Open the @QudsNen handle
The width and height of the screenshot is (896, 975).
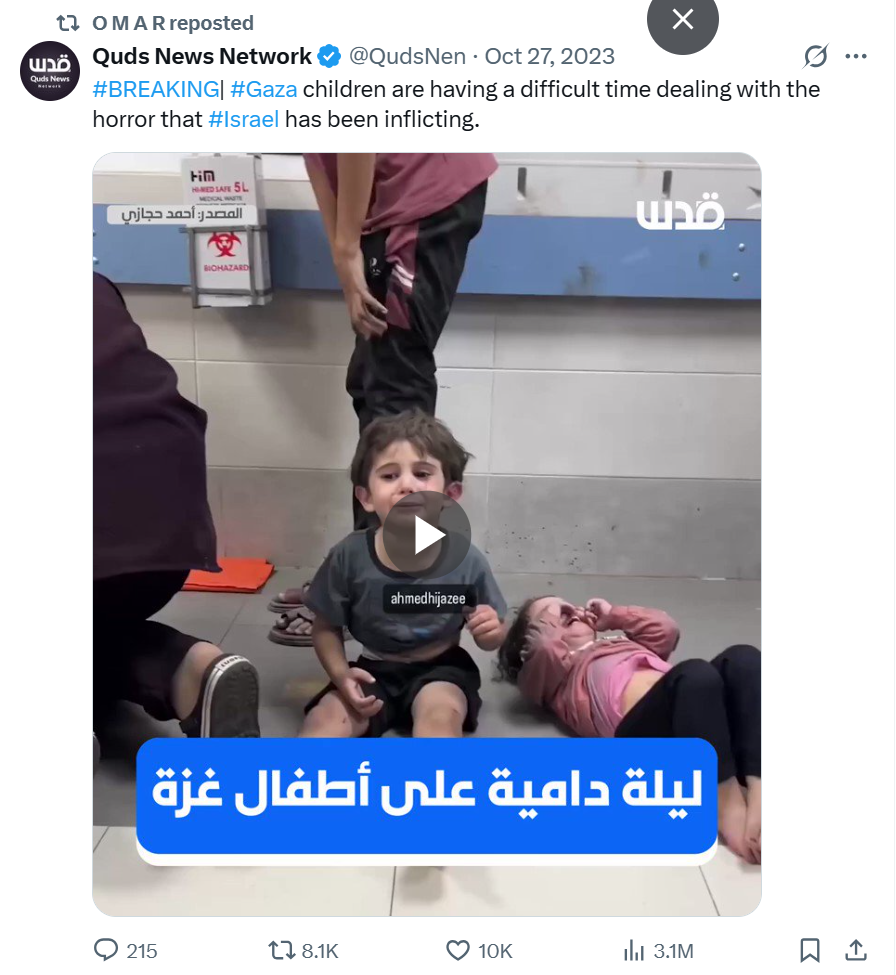click(407, 57)
